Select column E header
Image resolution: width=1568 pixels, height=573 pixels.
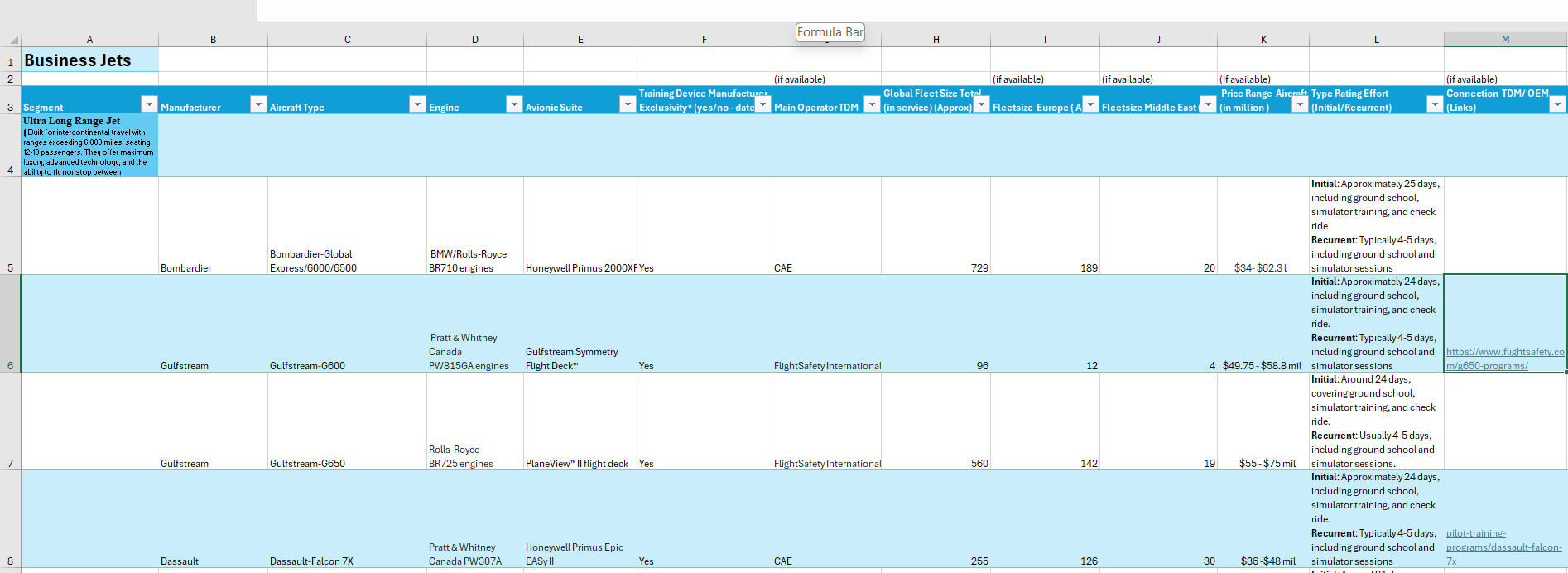point(580,40)
